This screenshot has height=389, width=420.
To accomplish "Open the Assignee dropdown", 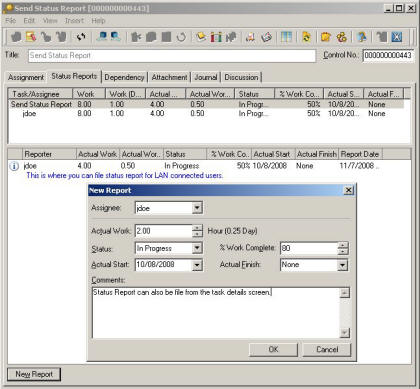I will tap(197, 208).
